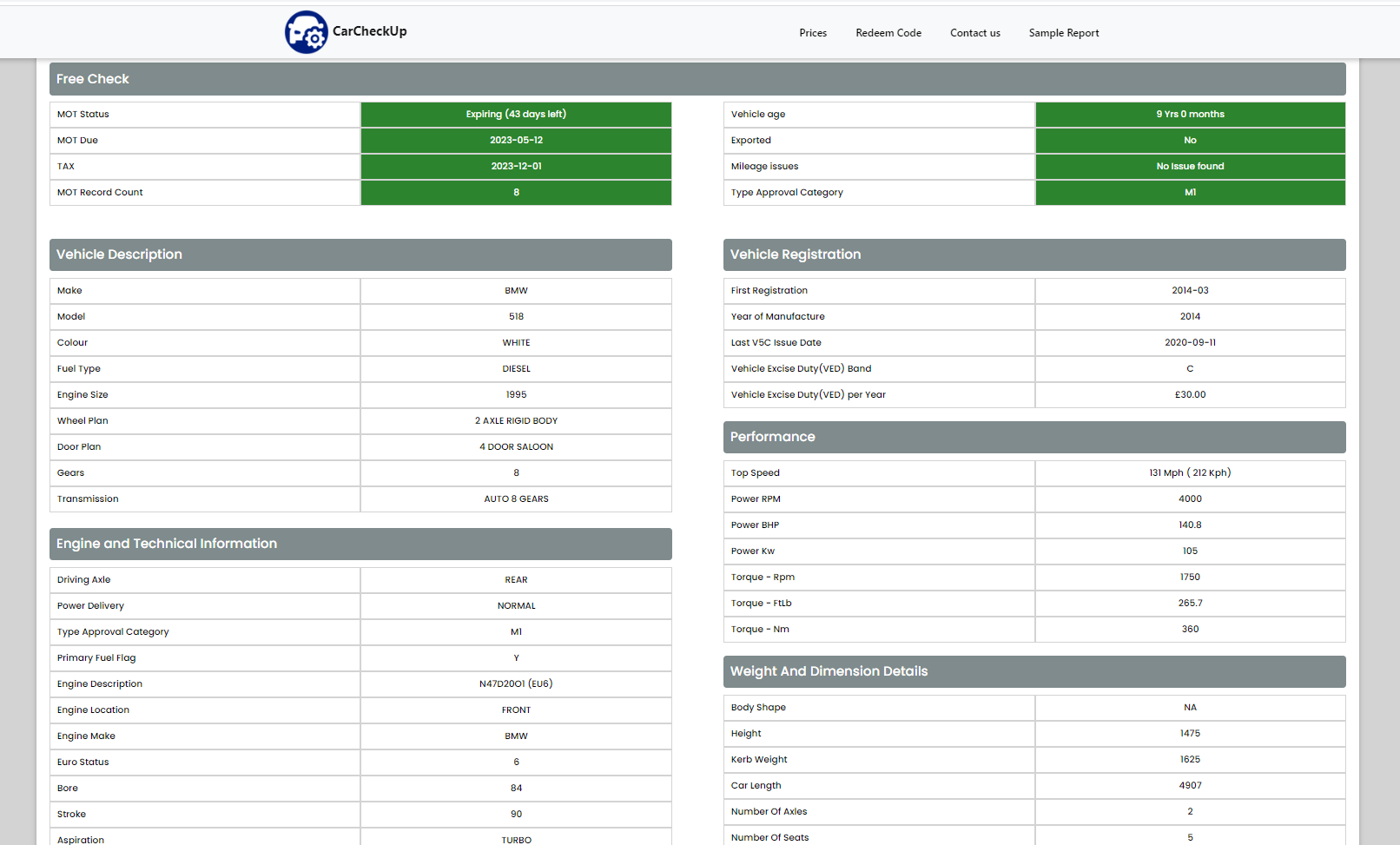Click the Year of Manufacture label

[x=778, y=317]
